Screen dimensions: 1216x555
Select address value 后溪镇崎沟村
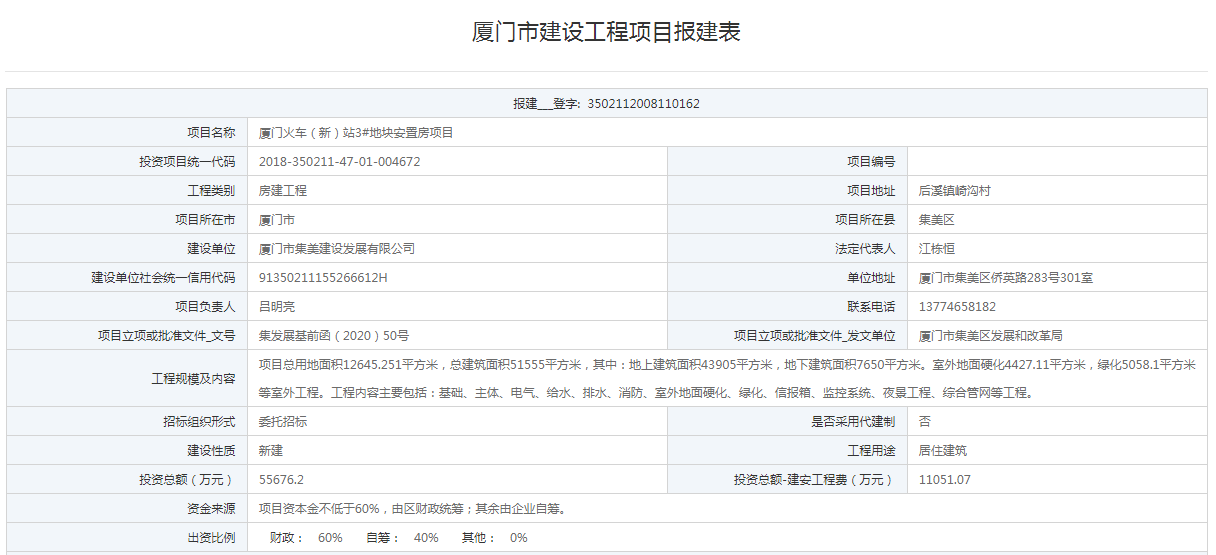955,191
